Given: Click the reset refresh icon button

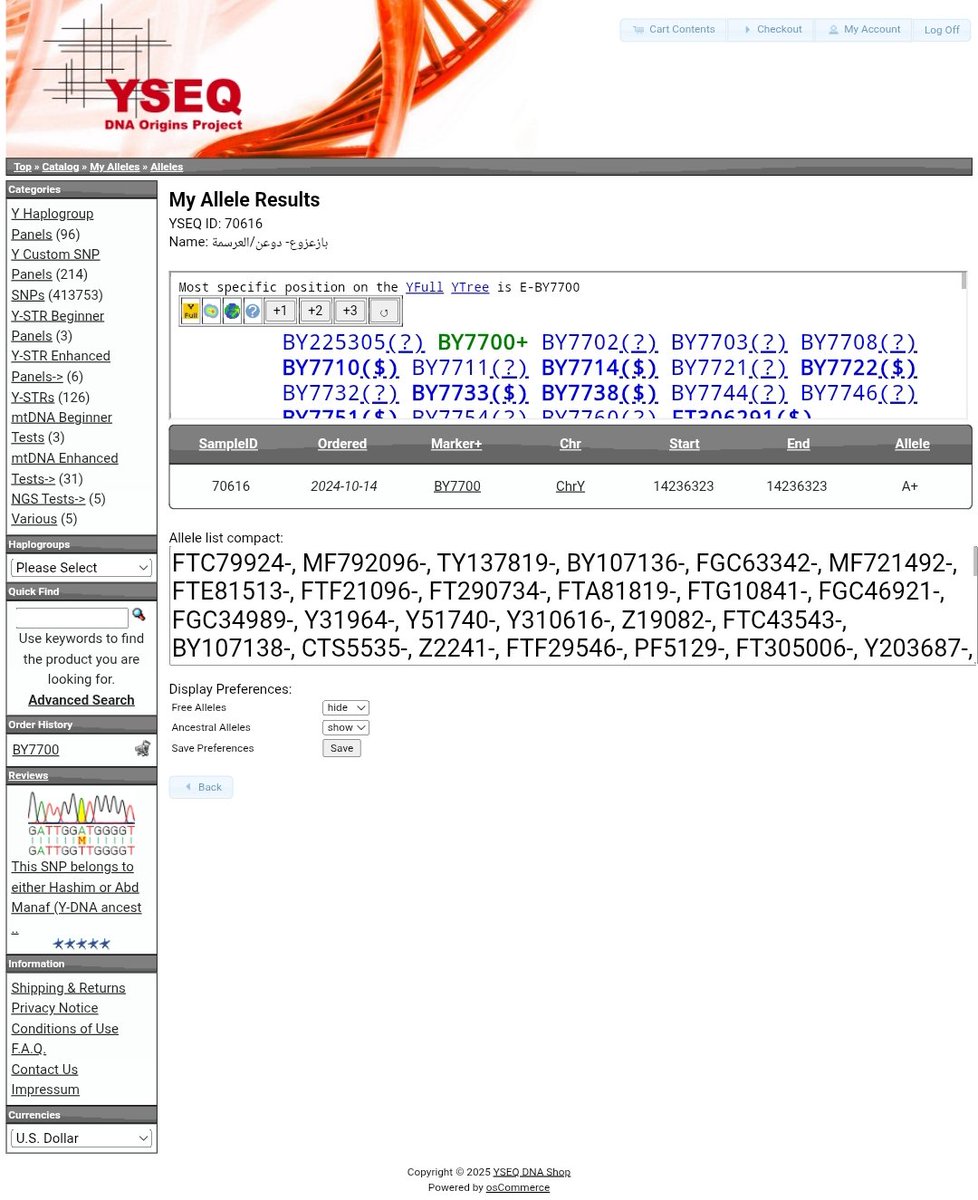Looking at the screenshot, I should point(384,311).
